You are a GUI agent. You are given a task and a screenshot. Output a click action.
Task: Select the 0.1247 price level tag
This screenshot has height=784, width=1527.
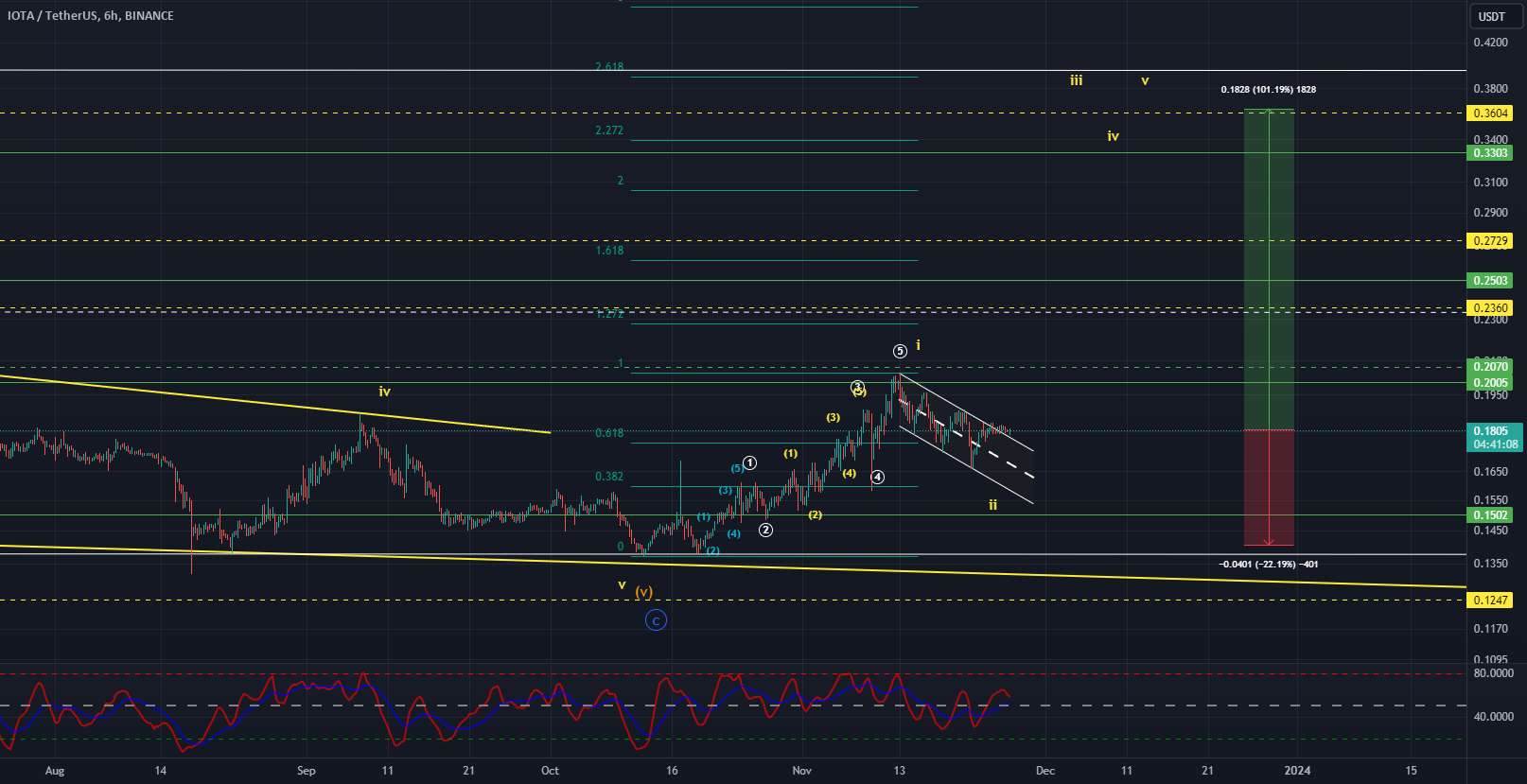(x=1490, y=600)
